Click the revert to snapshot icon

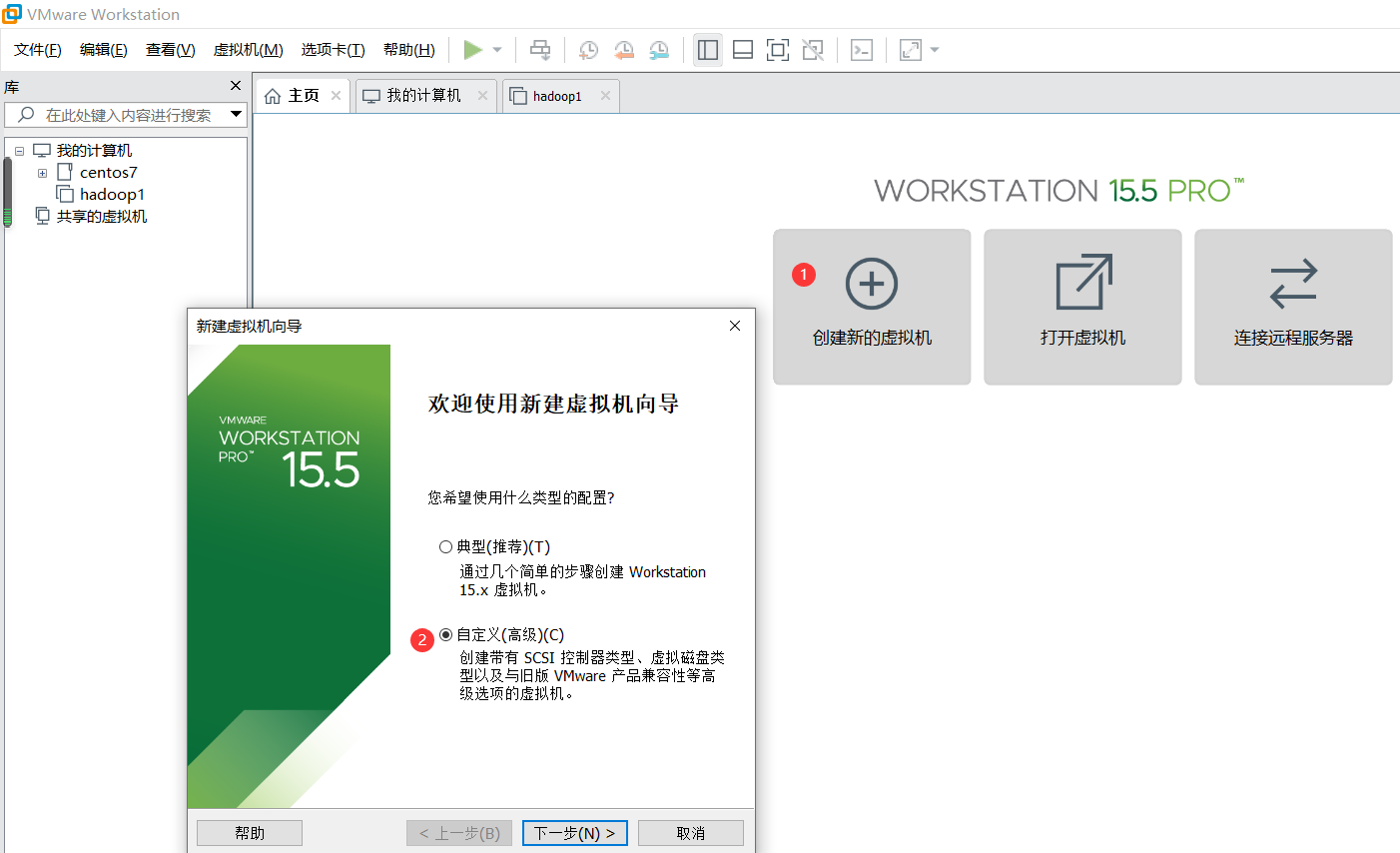click(624, 50)
